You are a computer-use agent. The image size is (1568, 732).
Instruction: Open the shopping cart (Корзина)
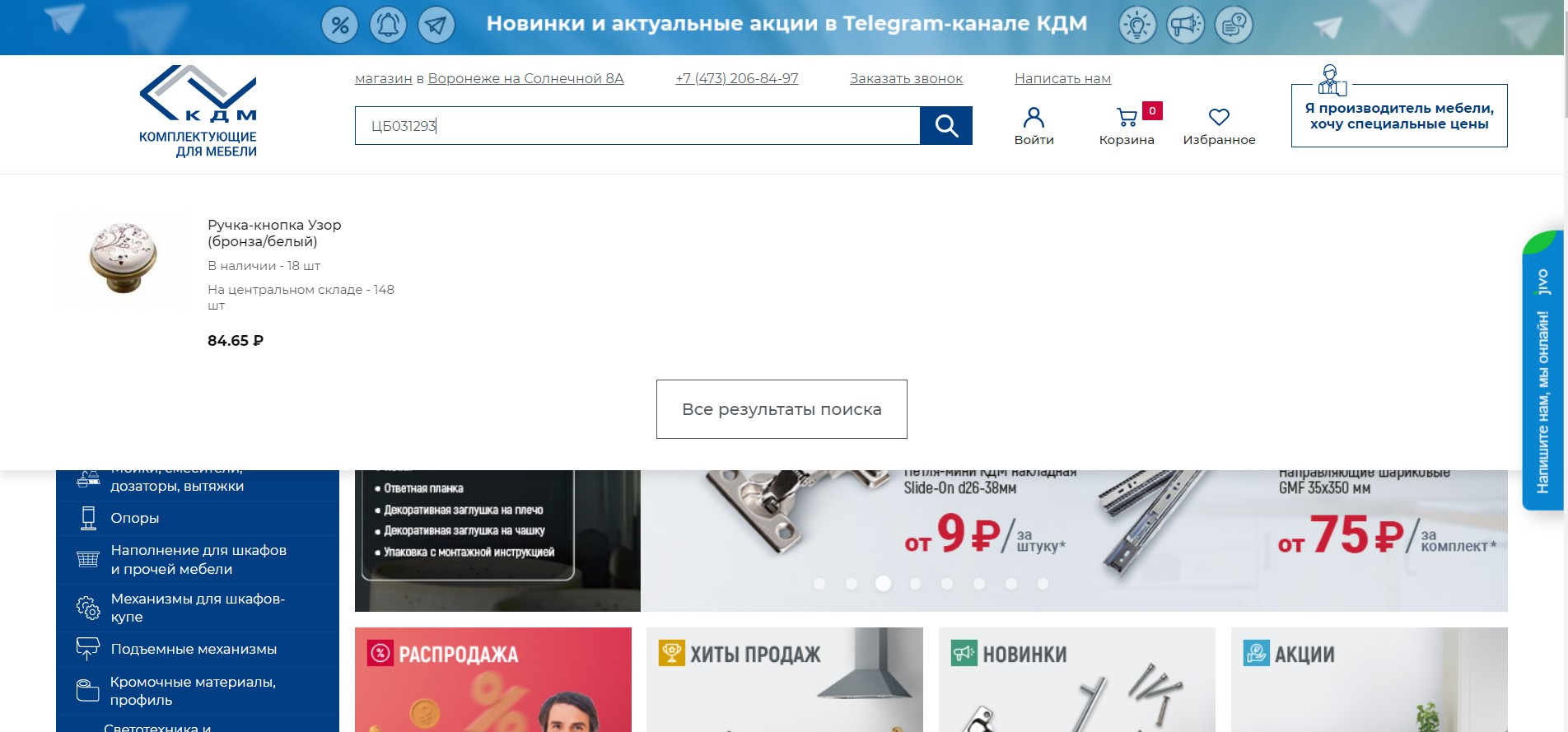click(1127, 126)
